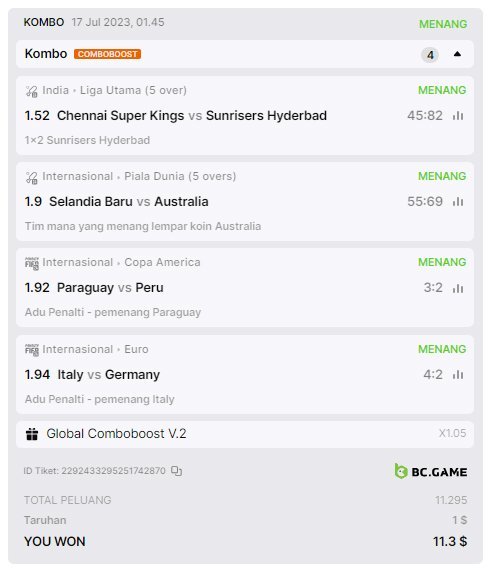Open stats icon for Paraguay vs Peru
The height and width of the screenshot is (574, 489).
(x=458, y=288)
